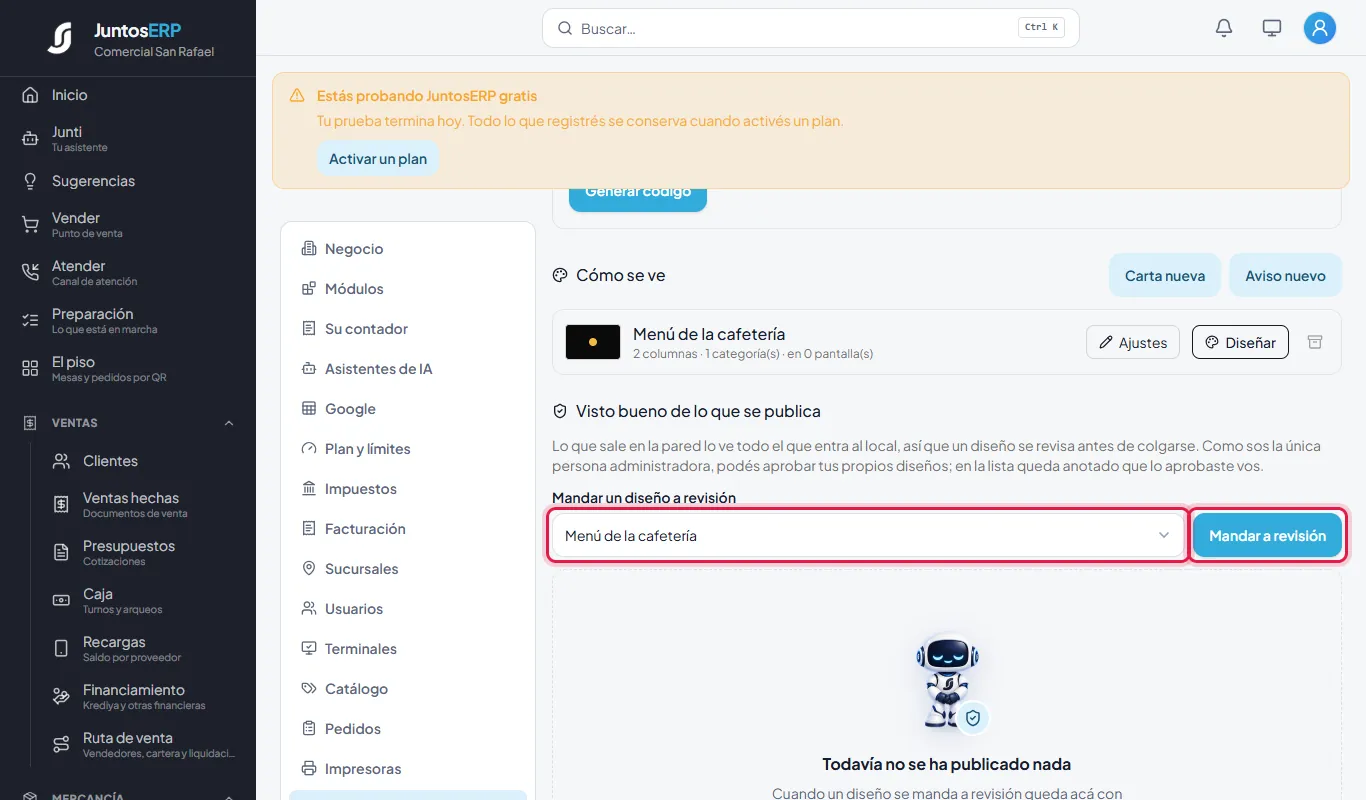Screen dimensions: 1366x800
Task: Click the Ventas hechas receipt icon
Action: coord(61,505)
